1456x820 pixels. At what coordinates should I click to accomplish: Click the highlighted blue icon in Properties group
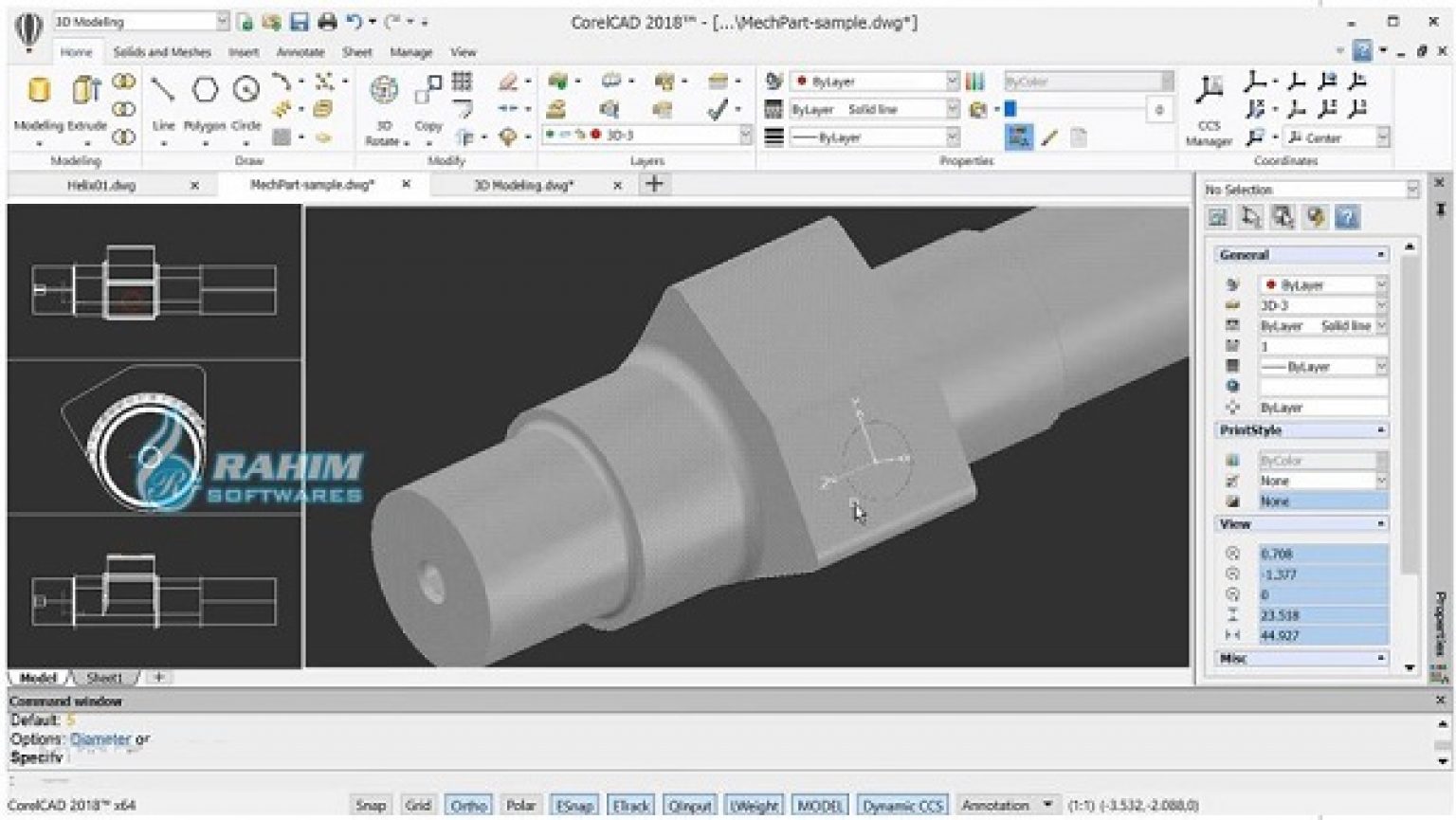1019,138
